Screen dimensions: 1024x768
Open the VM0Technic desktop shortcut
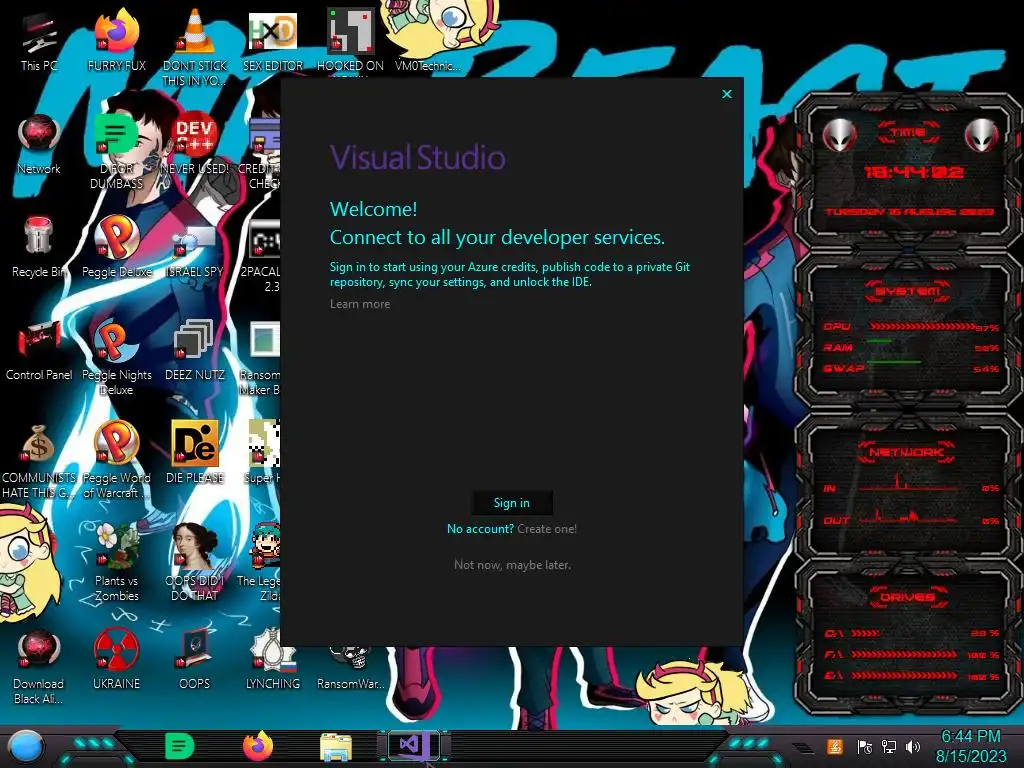pos(428,41)
